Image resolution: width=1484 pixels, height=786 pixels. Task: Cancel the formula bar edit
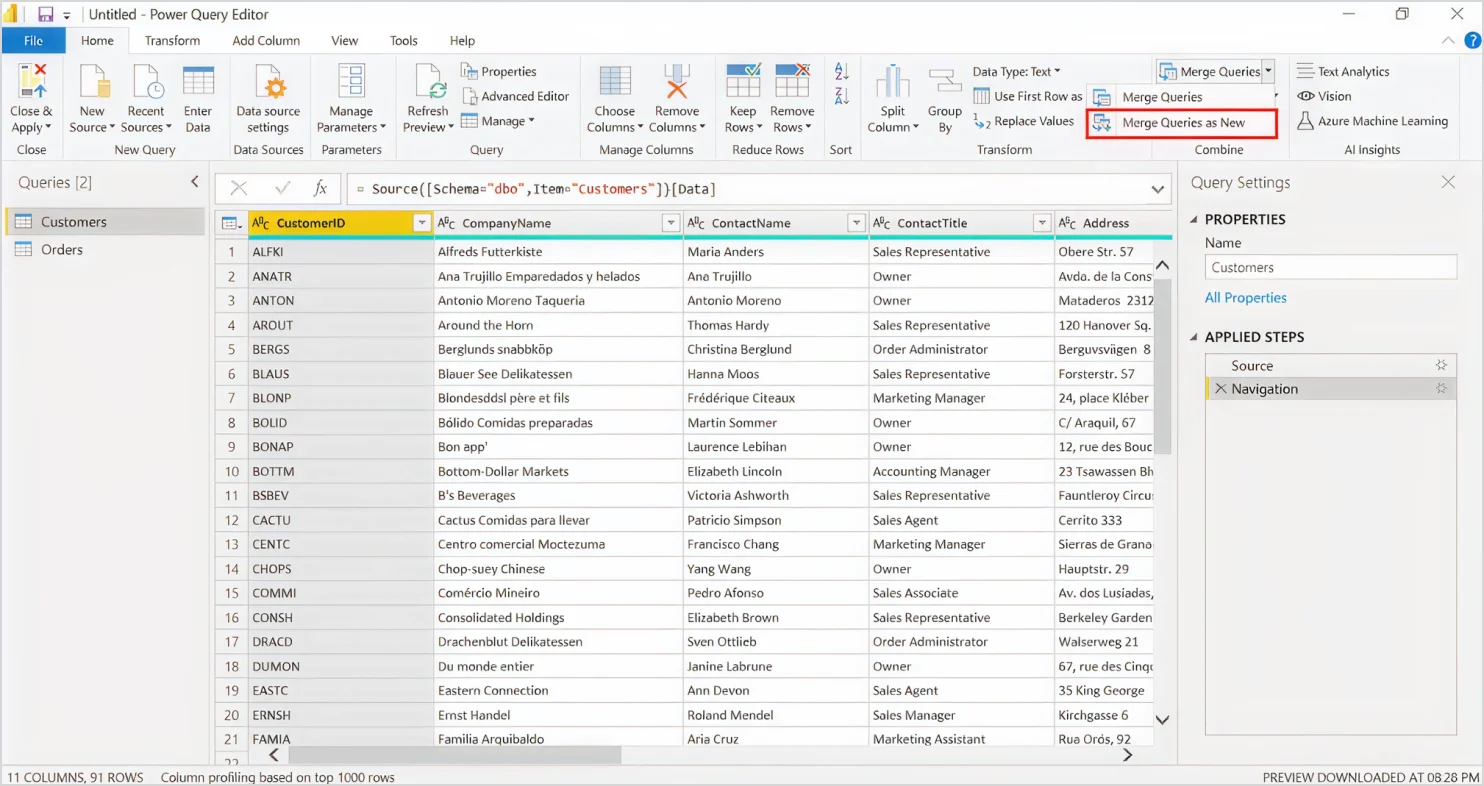(x=238, y=188)
